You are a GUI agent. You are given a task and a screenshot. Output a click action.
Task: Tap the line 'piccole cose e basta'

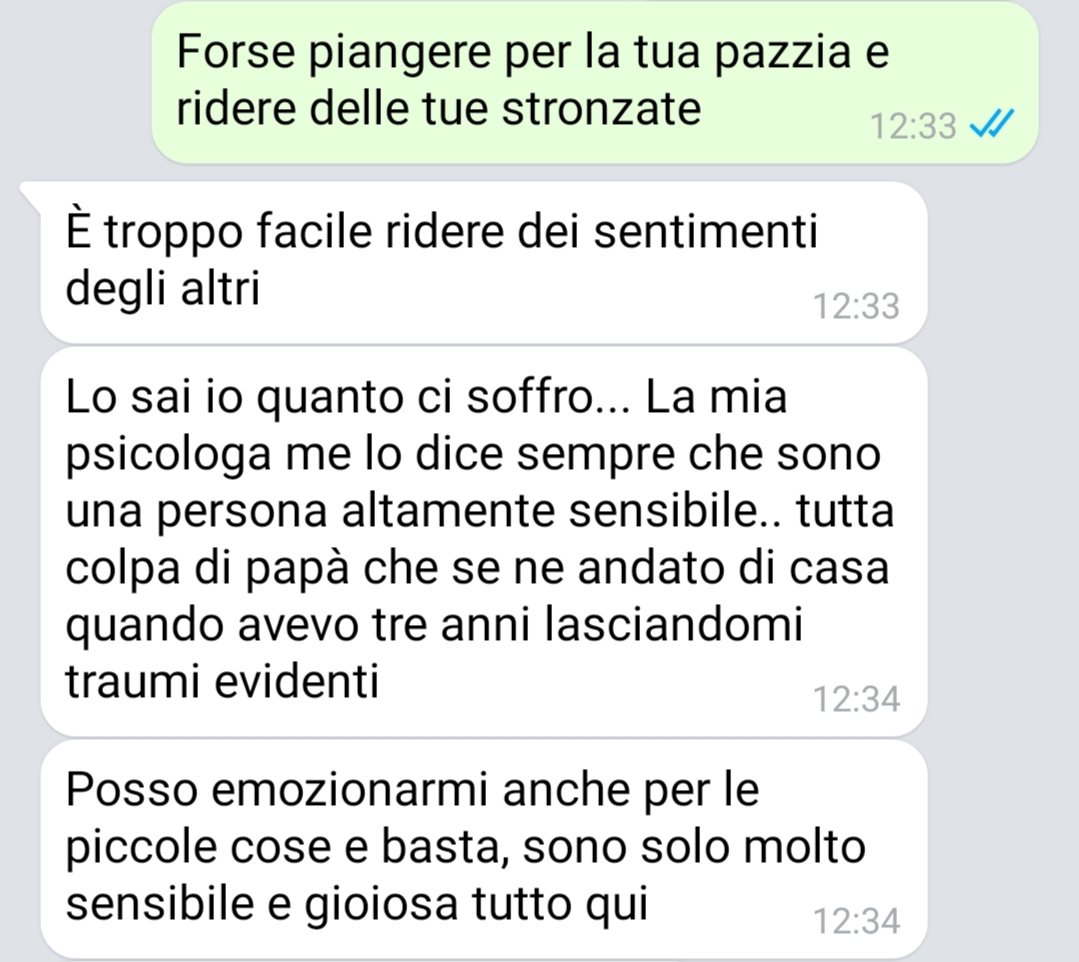tap(282, 847)
